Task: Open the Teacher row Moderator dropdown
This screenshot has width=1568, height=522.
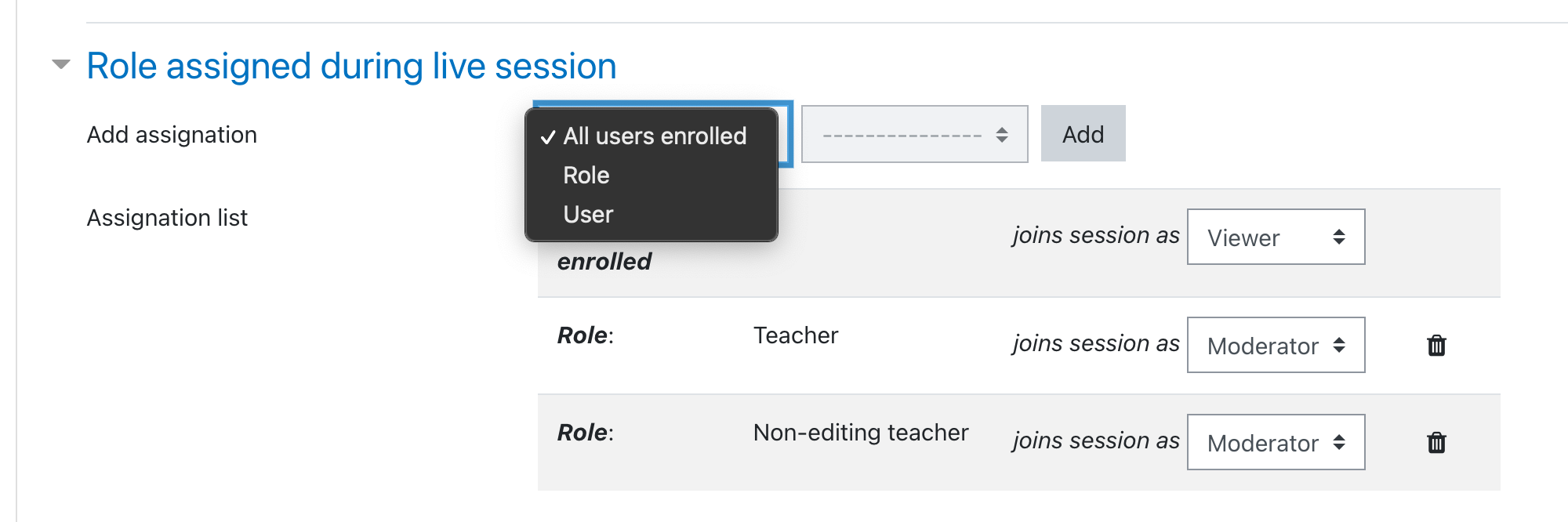Action: click(x=1276, y=345)
